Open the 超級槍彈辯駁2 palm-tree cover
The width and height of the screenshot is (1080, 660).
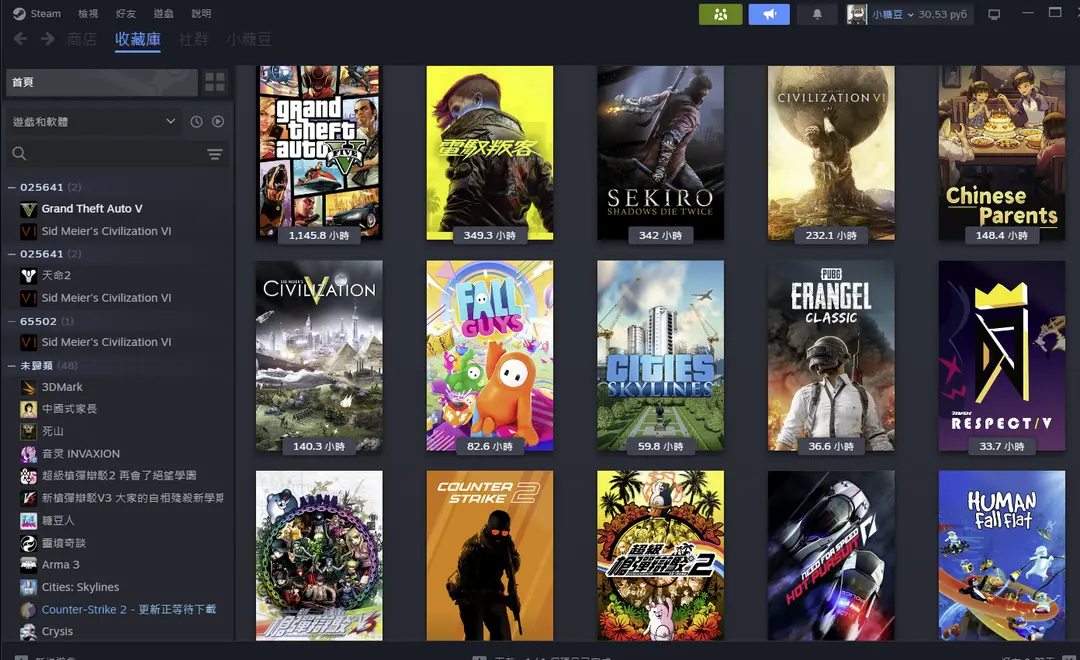[x=661, y=555]
